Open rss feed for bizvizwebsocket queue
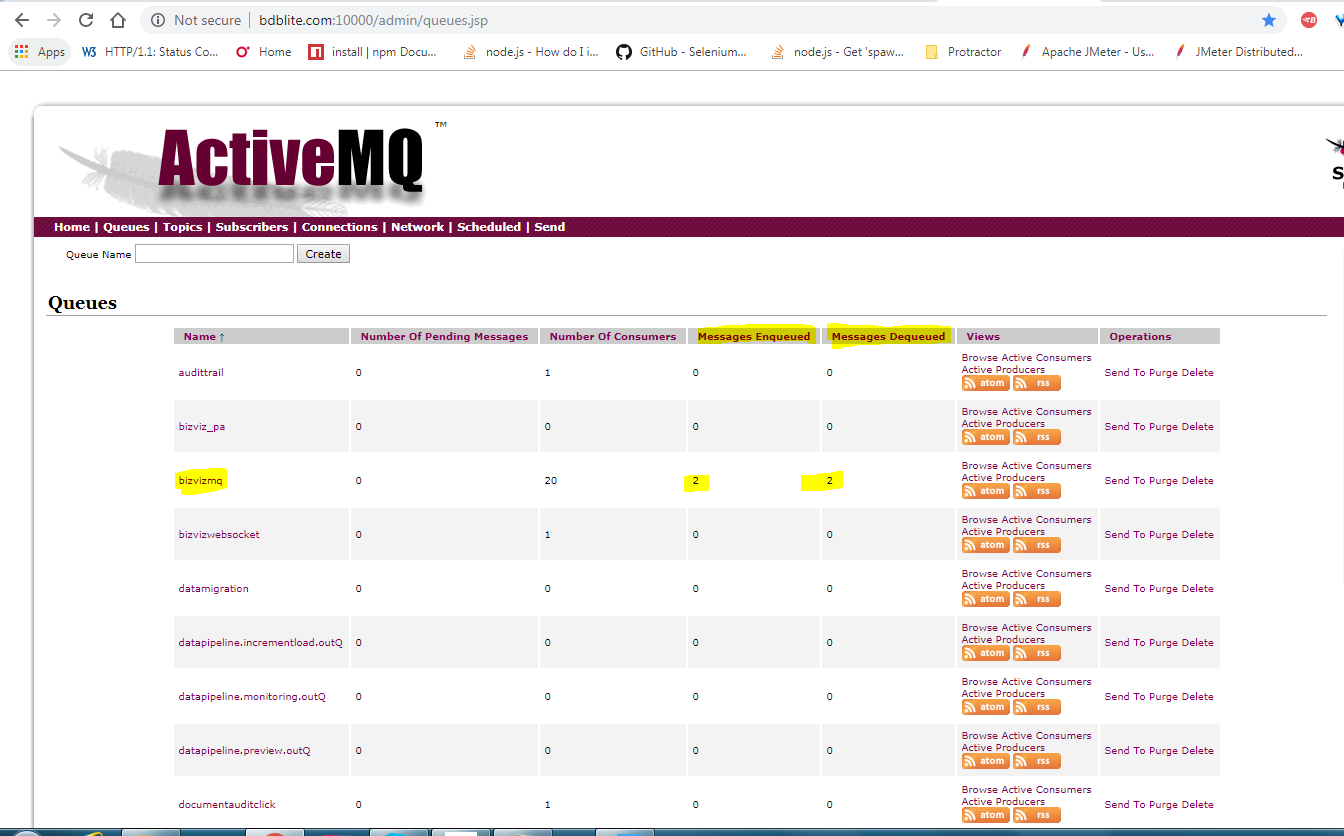 click(1037, 545)
